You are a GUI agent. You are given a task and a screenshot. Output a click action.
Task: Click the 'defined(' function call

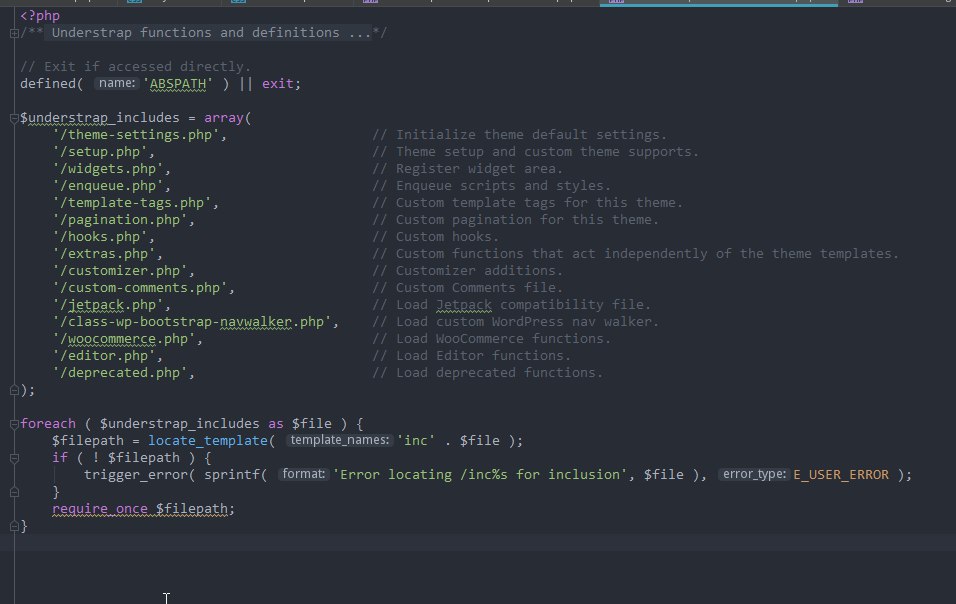coord(52,83)
